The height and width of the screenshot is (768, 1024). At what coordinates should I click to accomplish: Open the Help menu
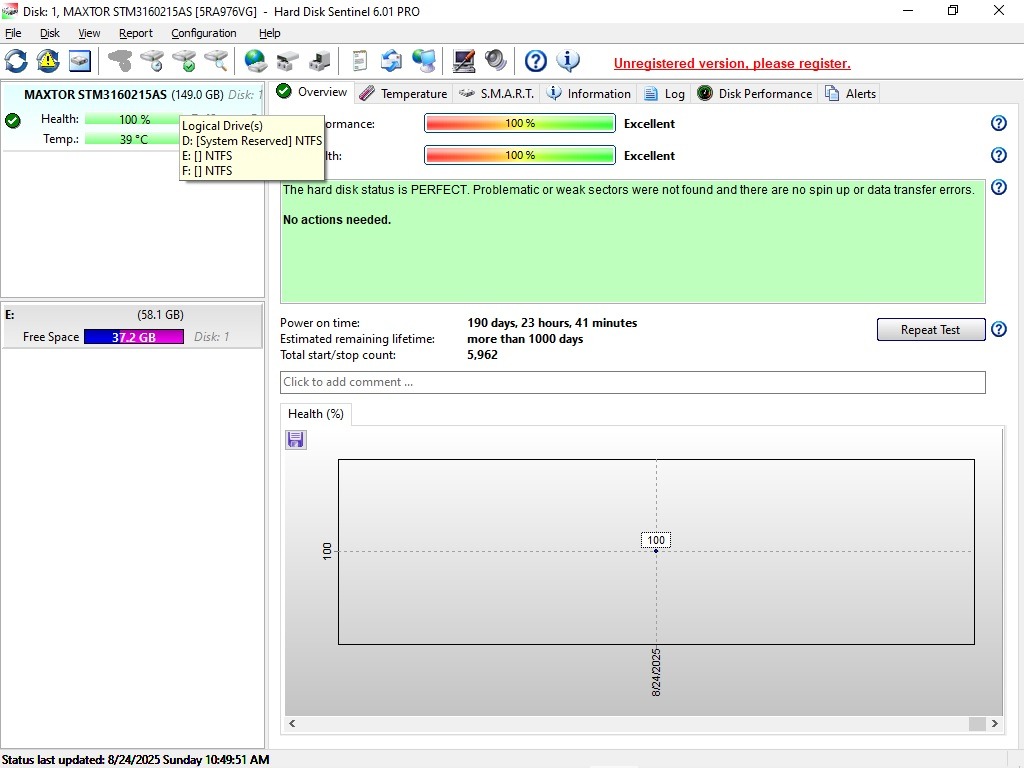coord(270,33)
